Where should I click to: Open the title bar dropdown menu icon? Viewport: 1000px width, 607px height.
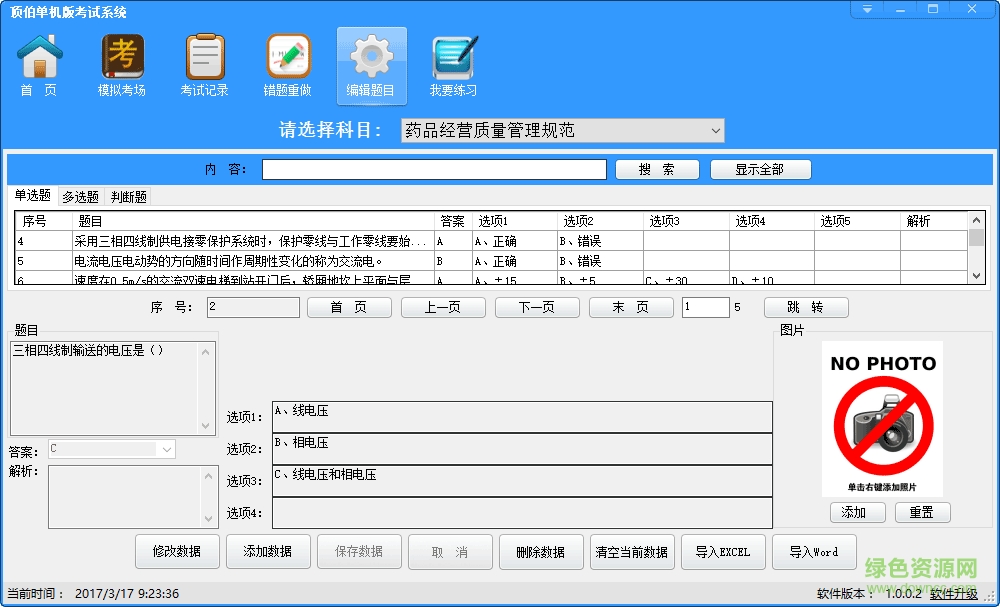pos(868,10)
